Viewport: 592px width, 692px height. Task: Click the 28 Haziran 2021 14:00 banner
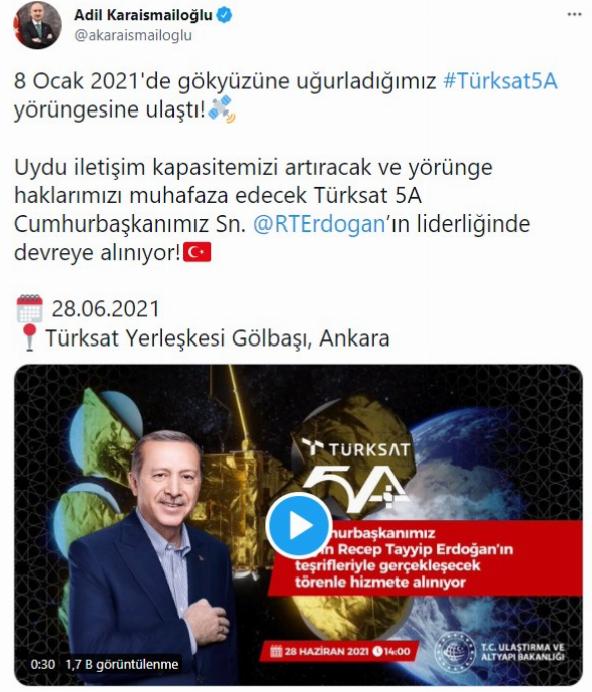[x=340, y=651]
